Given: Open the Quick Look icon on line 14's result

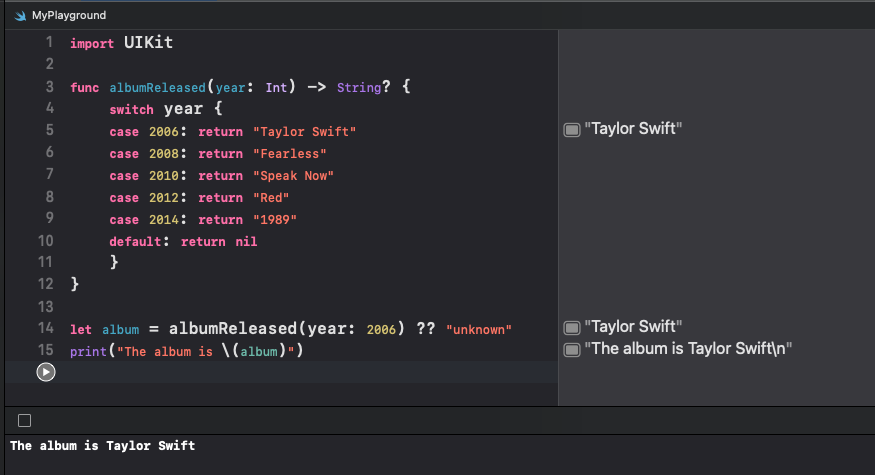Looking at the screenshot, I should pos(572,328).
